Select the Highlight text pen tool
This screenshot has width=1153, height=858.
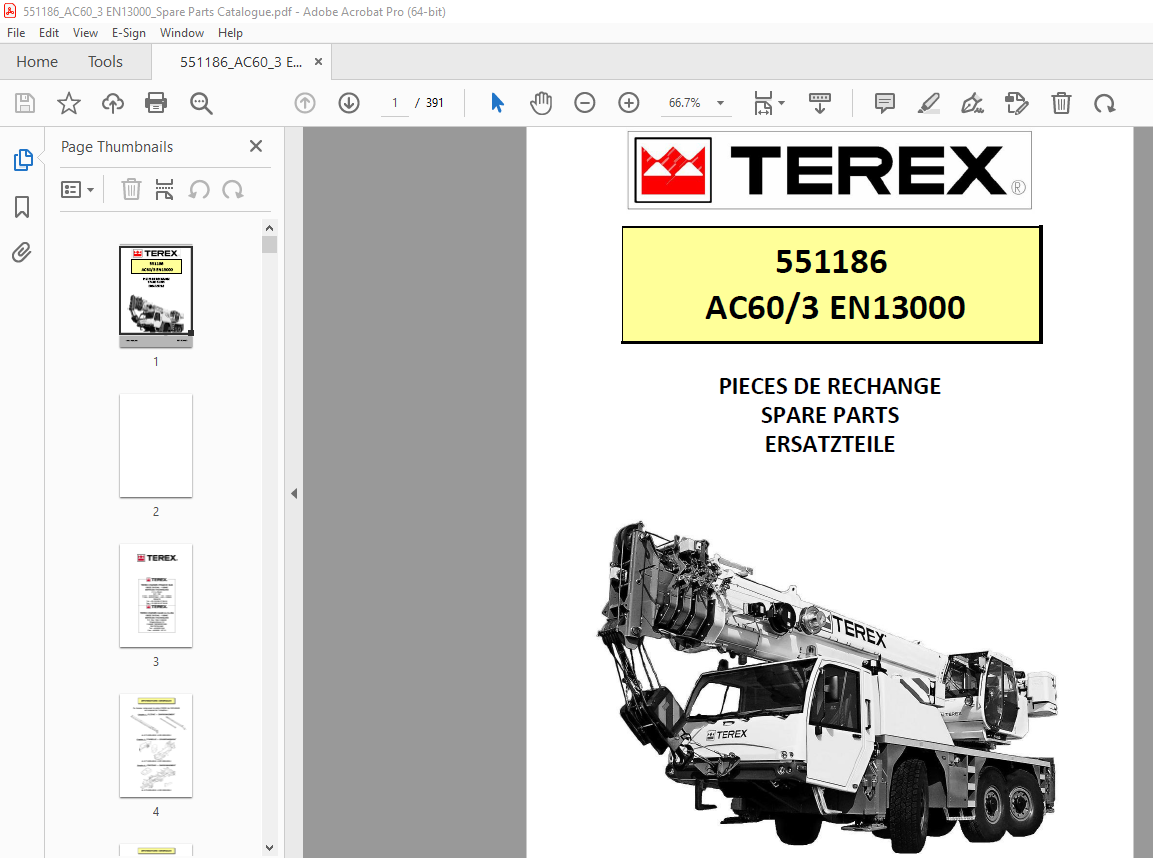(929, 103)
